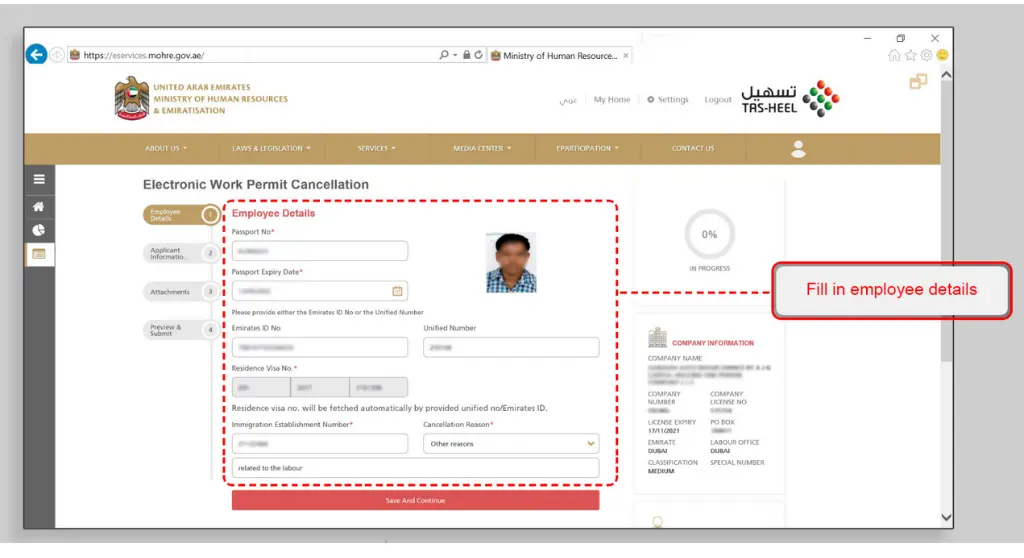Click the 'related to the labour' text field
1024x558 pixels.
pos(415,468)
